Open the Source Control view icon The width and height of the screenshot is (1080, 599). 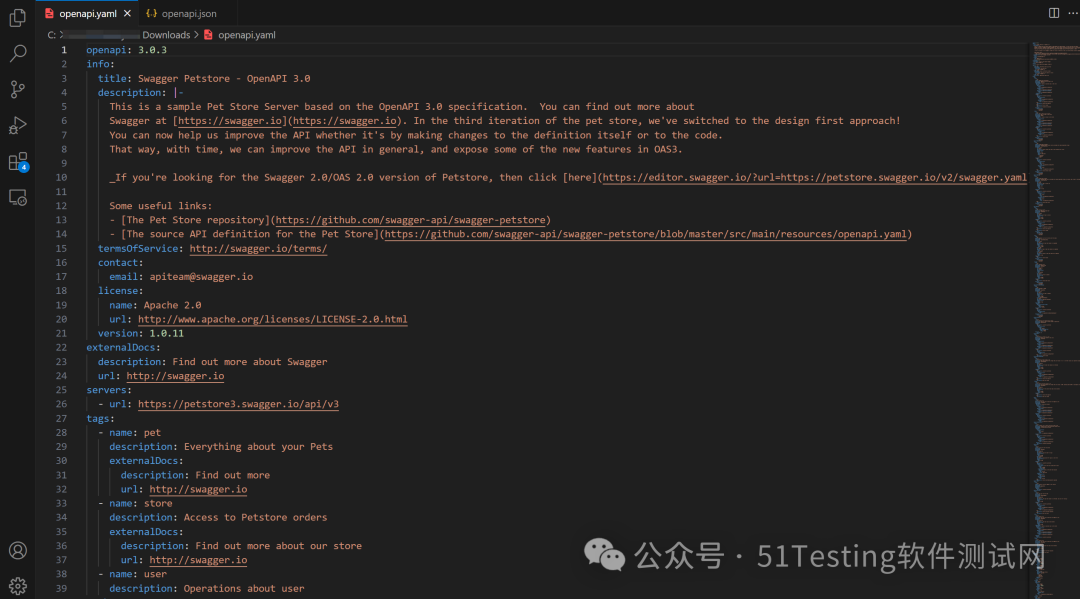click(x=18, y=89)
